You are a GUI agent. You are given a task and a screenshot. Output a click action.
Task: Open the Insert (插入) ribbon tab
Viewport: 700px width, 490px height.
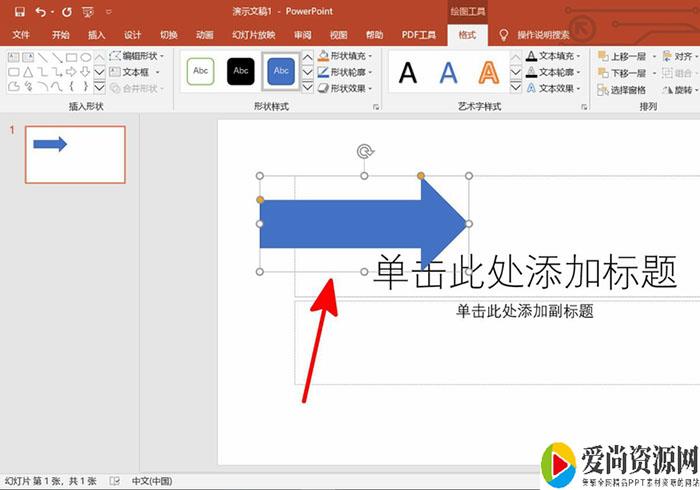point(96,35)
